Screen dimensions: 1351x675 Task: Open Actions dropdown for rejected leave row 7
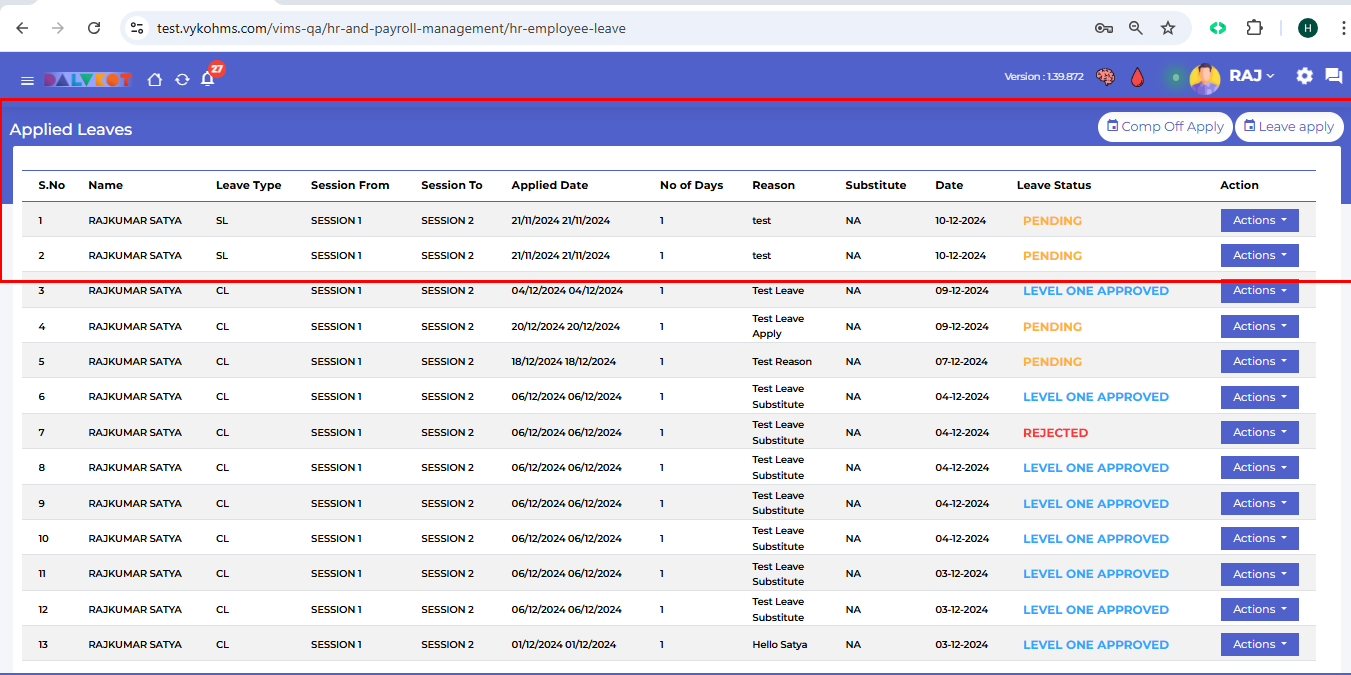click(1259, 432)
